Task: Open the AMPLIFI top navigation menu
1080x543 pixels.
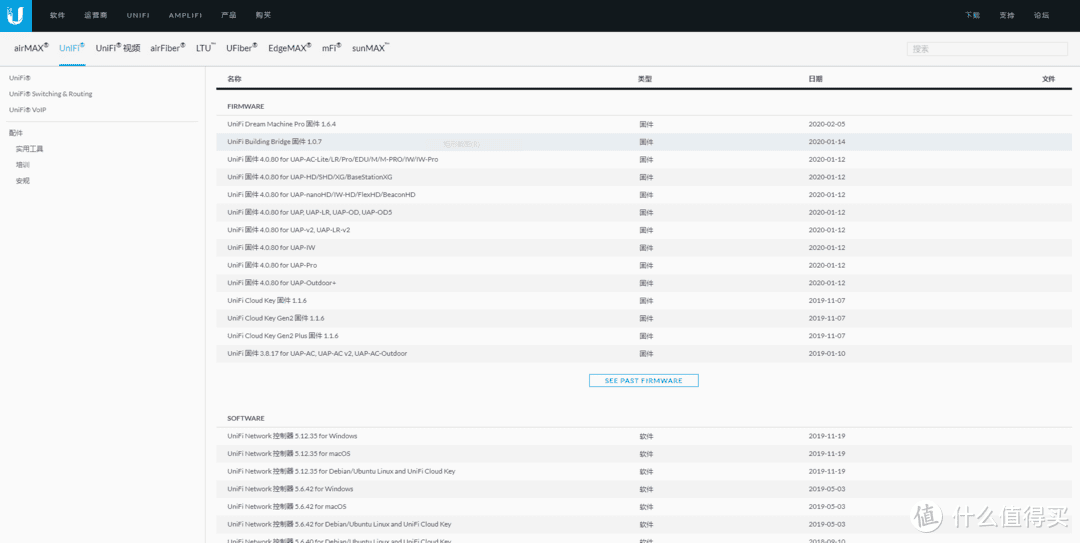Action: coord(185,16)
